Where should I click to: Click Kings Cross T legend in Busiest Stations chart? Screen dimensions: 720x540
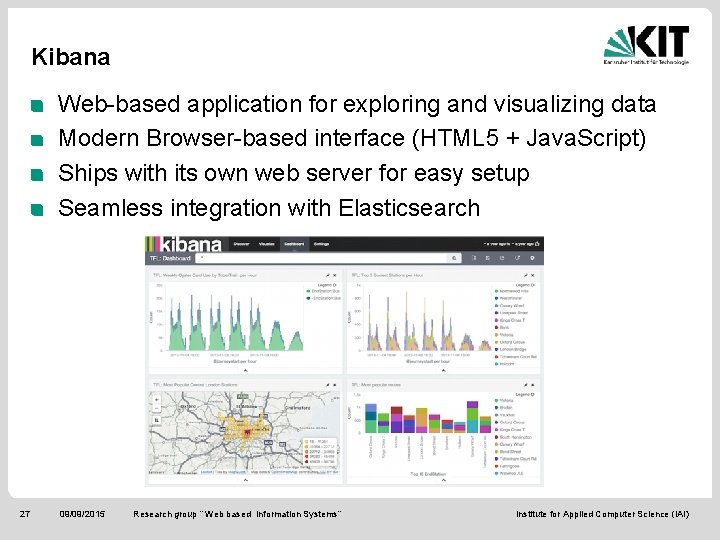(x=510, y=320)
